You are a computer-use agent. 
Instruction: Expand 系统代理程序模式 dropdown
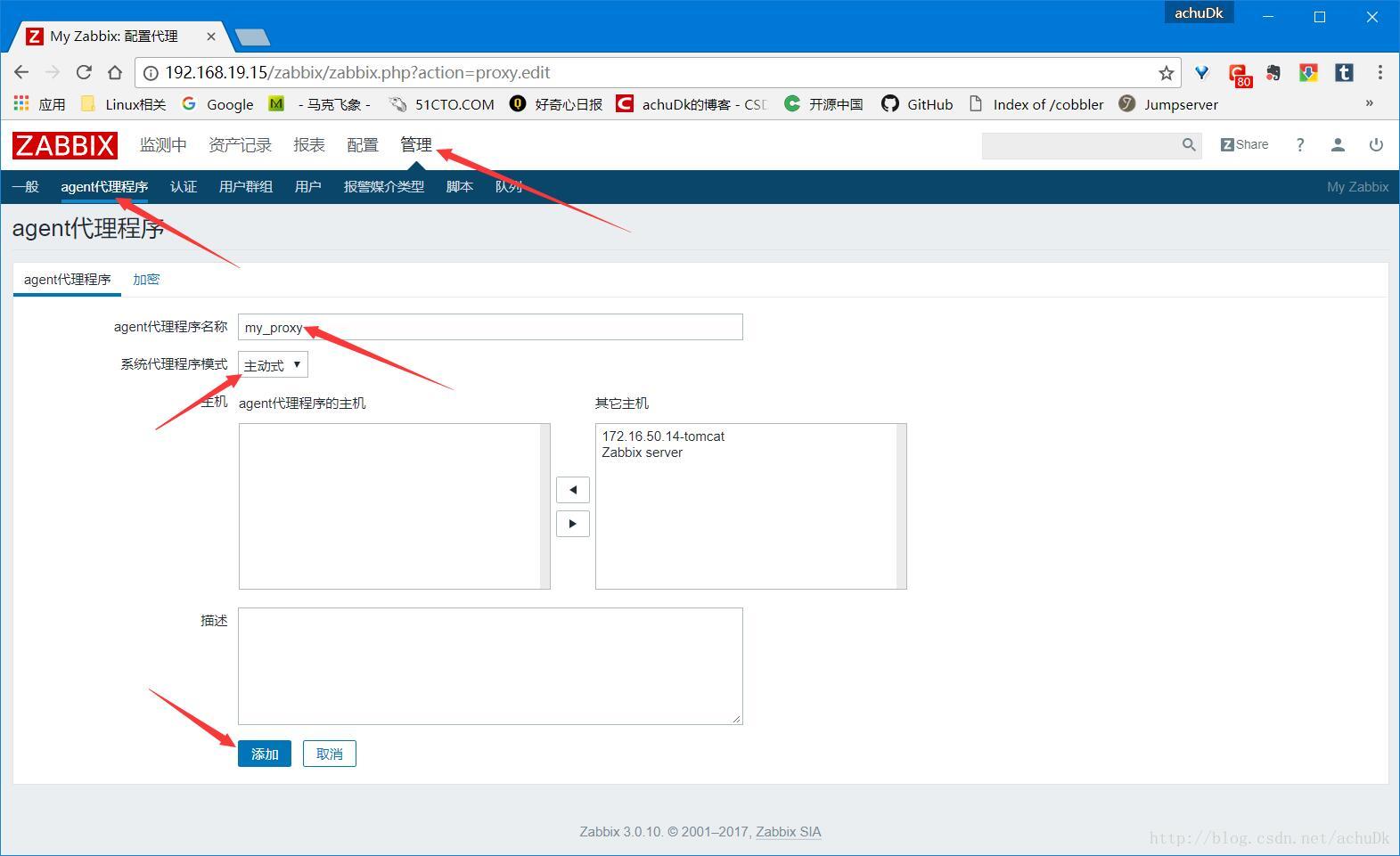click(273, 365)
